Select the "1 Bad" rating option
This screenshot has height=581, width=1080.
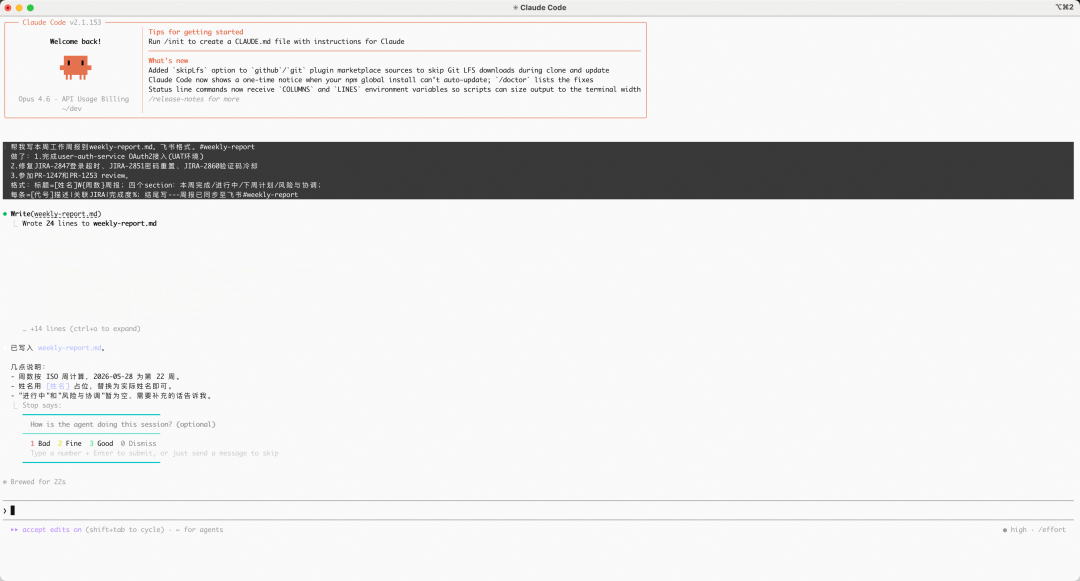40,443
